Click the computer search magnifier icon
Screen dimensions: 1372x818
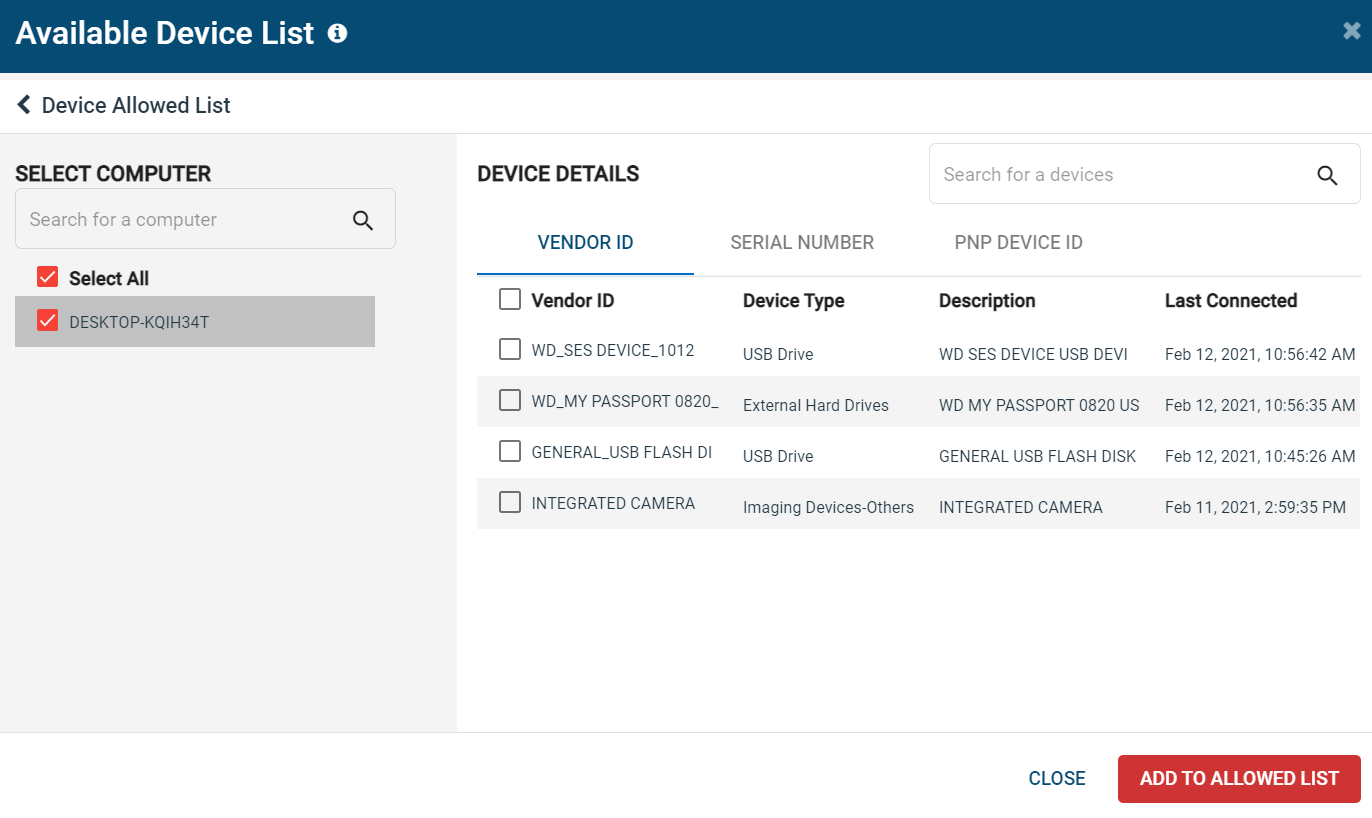[363, 220]
